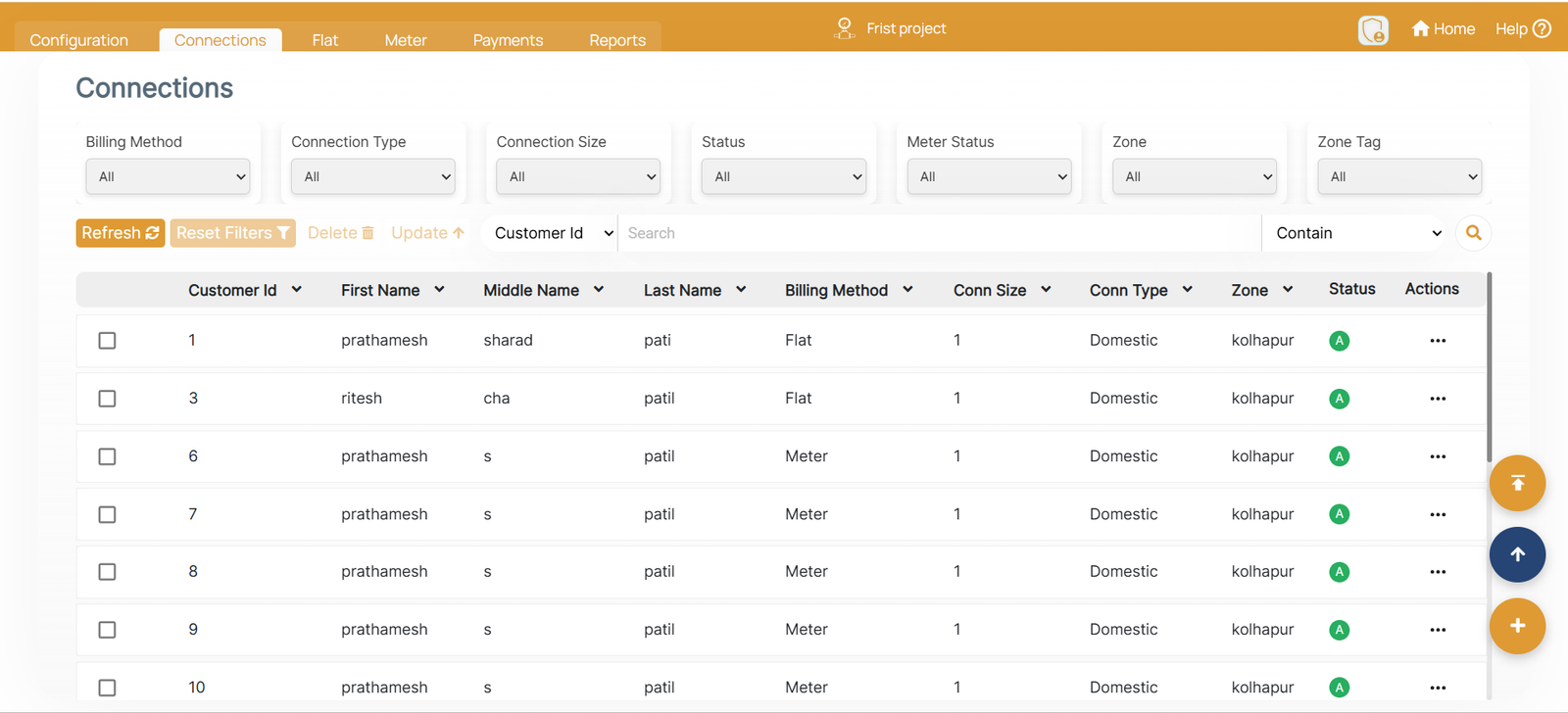1568x713 pixels.
Task: Click active status badge for customer 10
Action: 1339,688
